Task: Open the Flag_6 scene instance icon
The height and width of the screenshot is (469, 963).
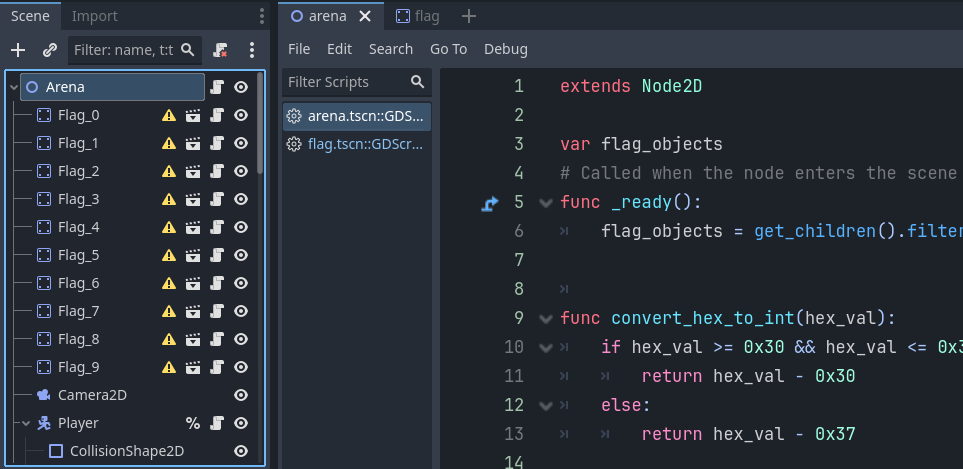Action: [x=193, y=284]
